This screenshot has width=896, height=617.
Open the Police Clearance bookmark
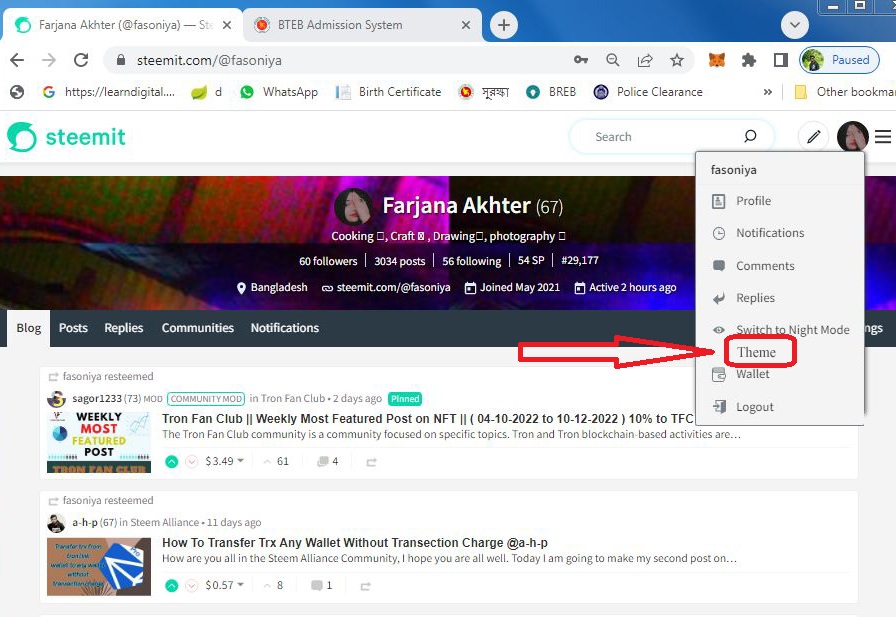(648, 92)
